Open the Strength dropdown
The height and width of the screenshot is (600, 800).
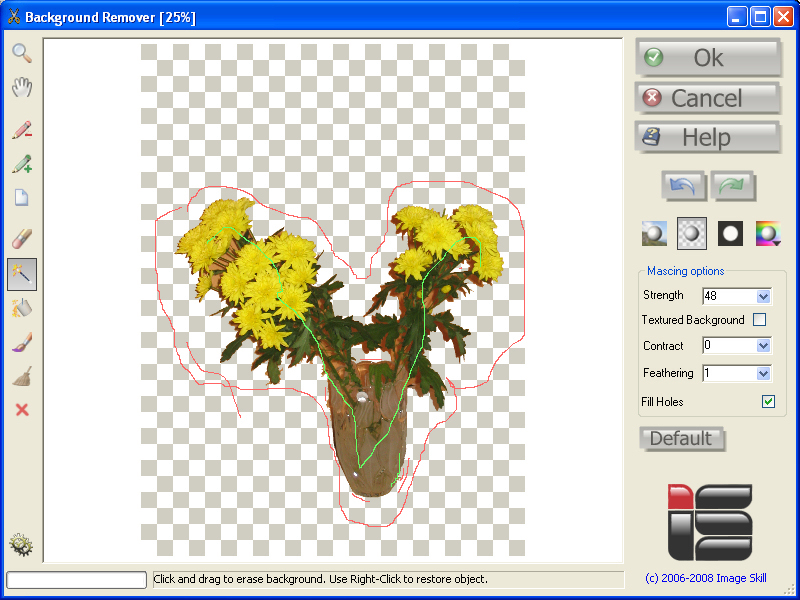pyautogui.click(x=764, y=295)
